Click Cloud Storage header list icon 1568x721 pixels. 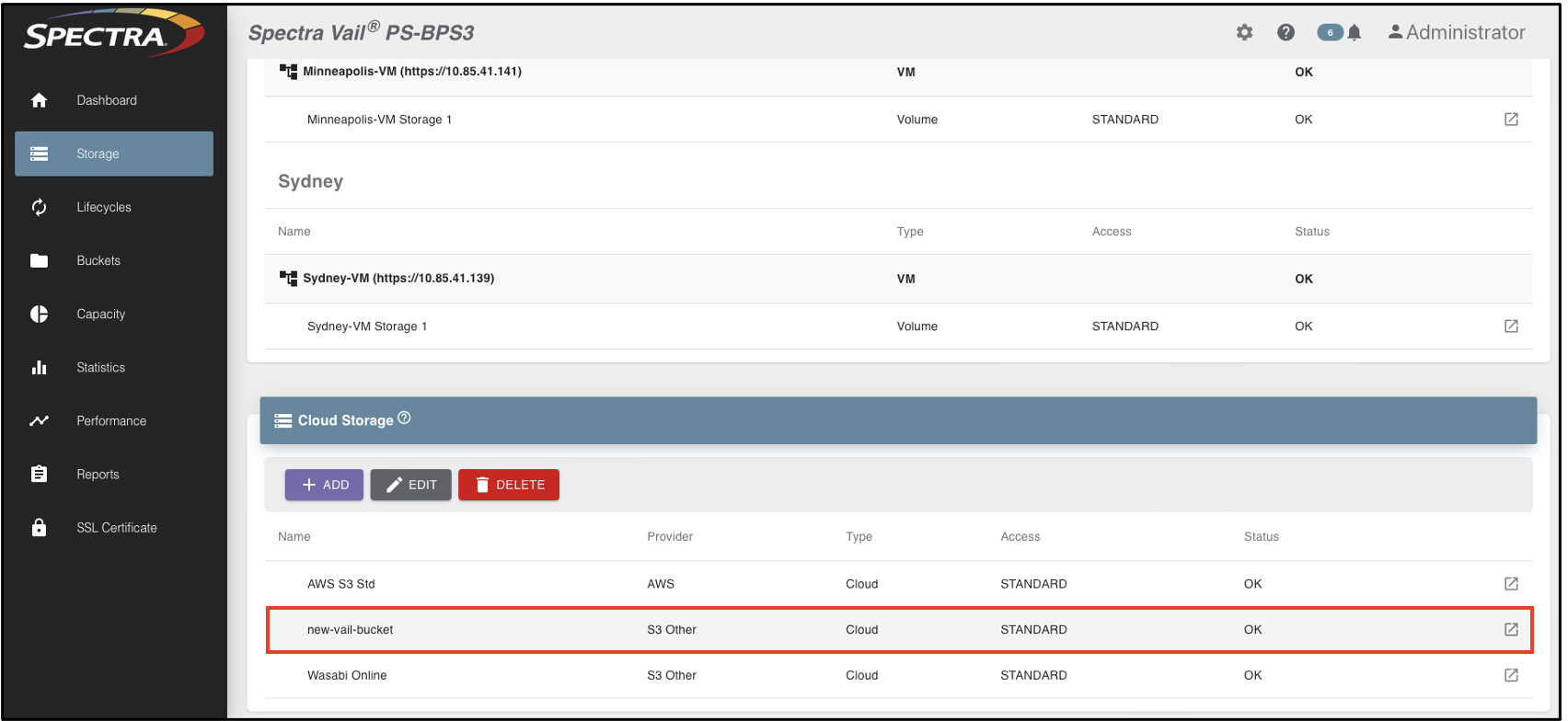(283, 420)
